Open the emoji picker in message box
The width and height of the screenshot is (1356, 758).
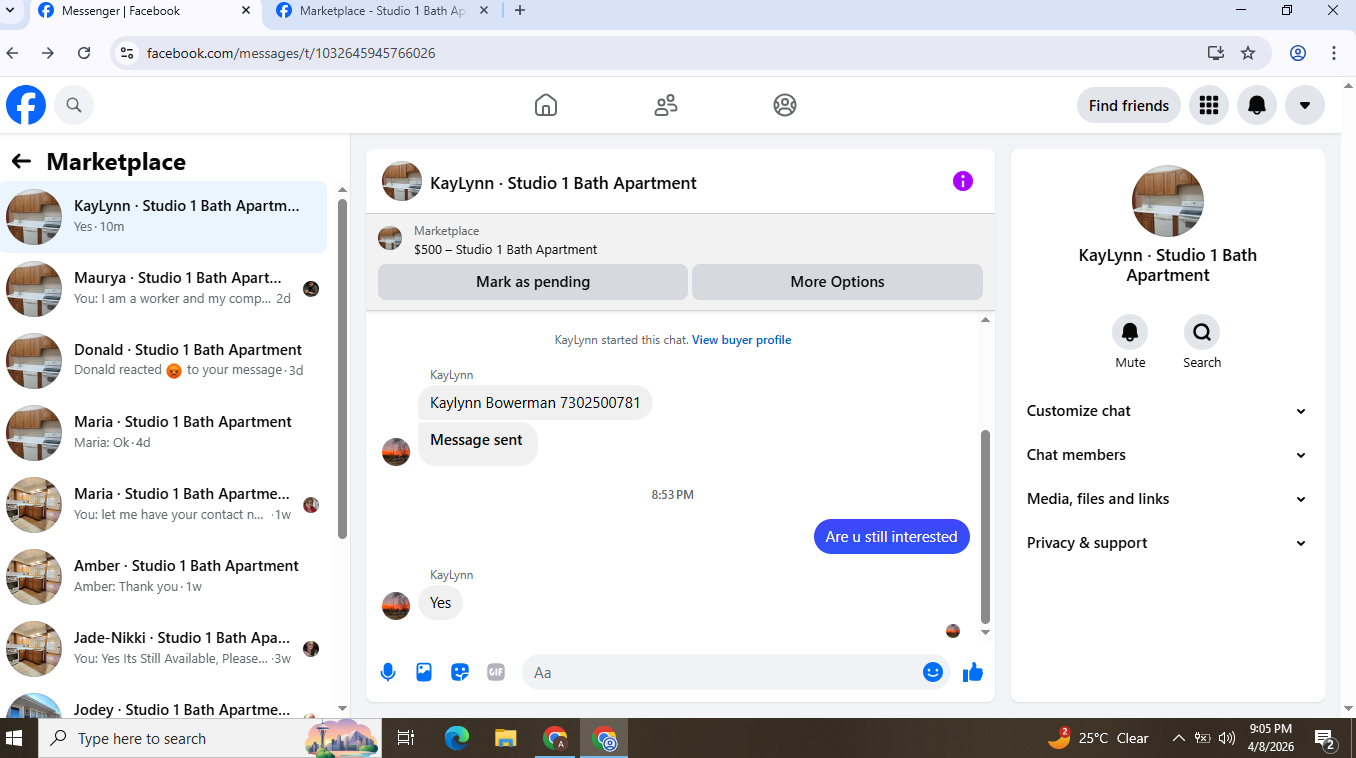[x=933, y=672]
